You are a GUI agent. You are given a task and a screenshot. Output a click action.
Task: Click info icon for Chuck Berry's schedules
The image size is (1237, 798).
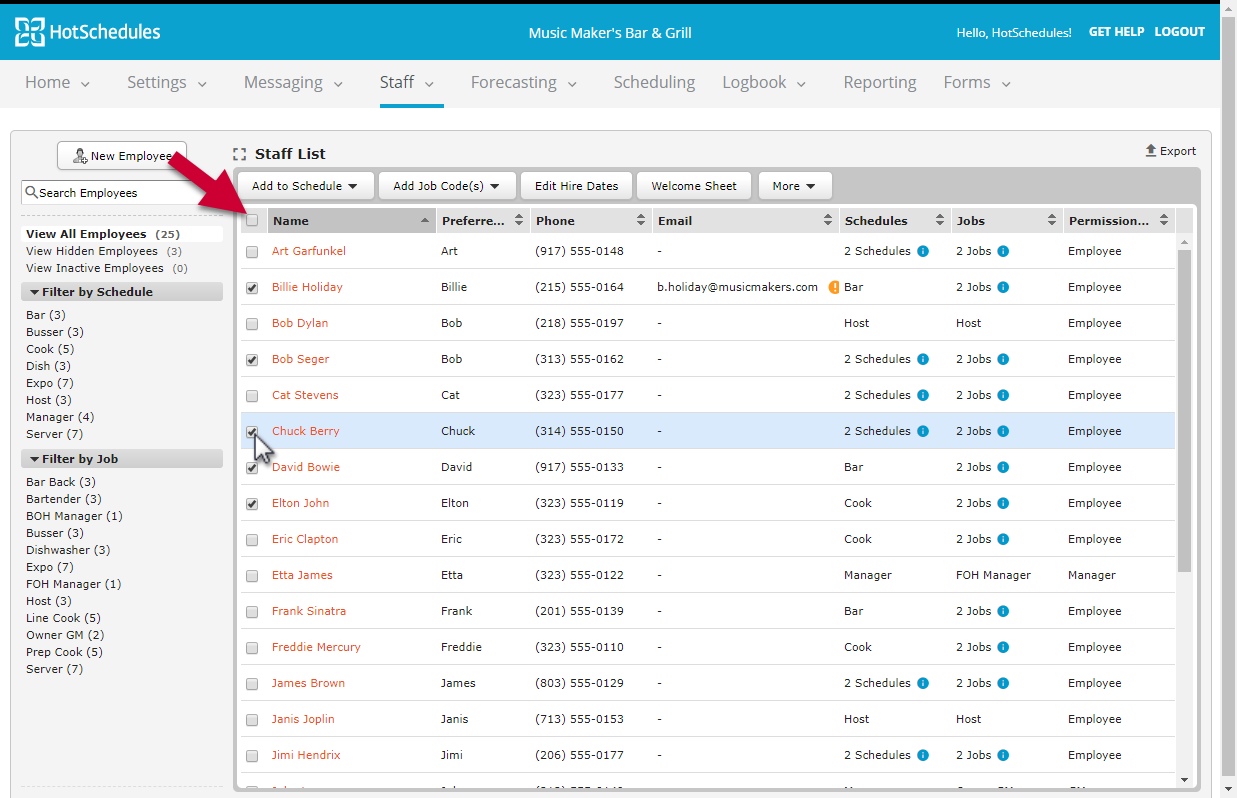[x=923, y=431]
